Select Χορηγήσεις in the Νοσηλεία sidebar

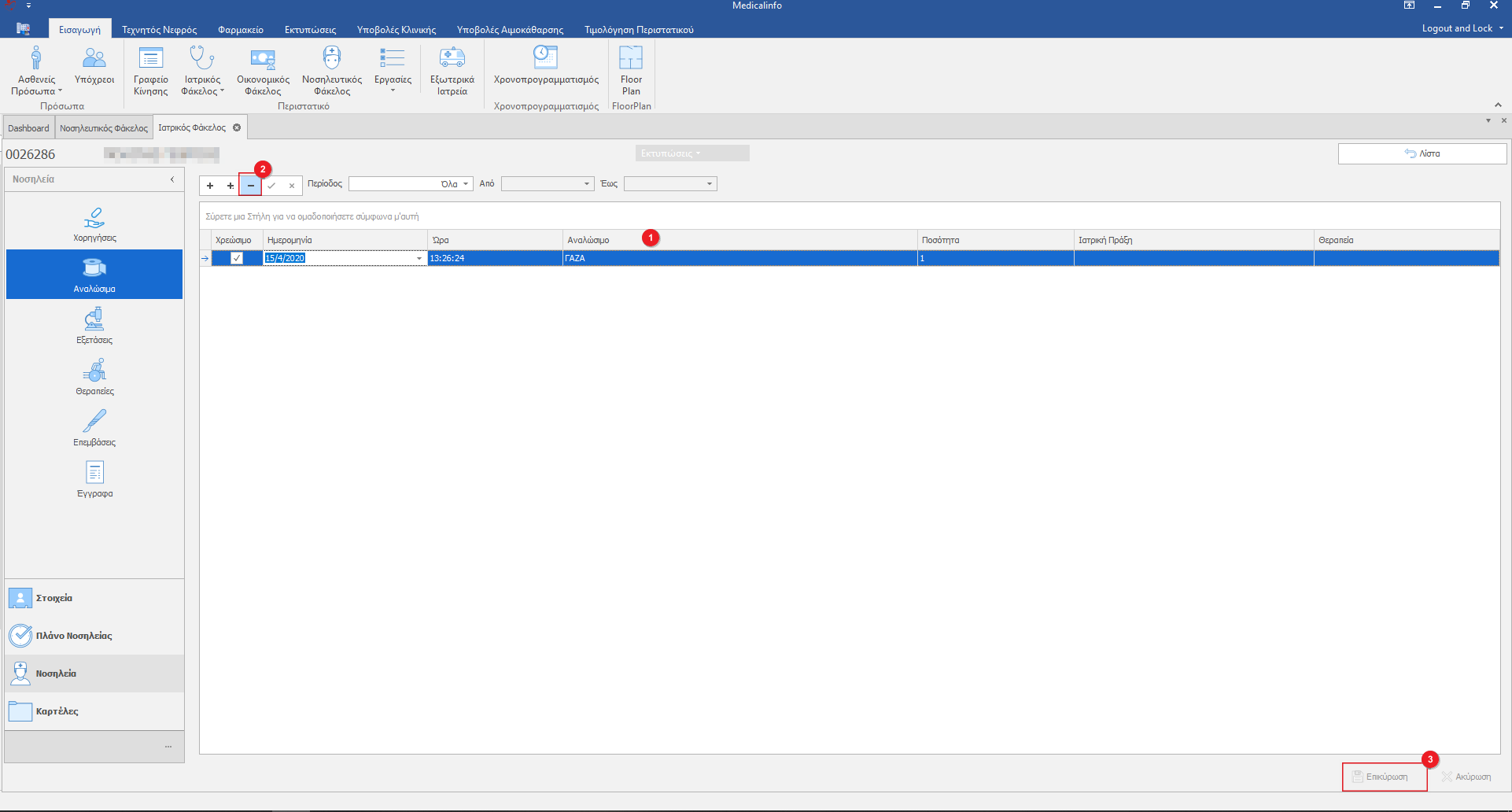click(x=94, y=224)
